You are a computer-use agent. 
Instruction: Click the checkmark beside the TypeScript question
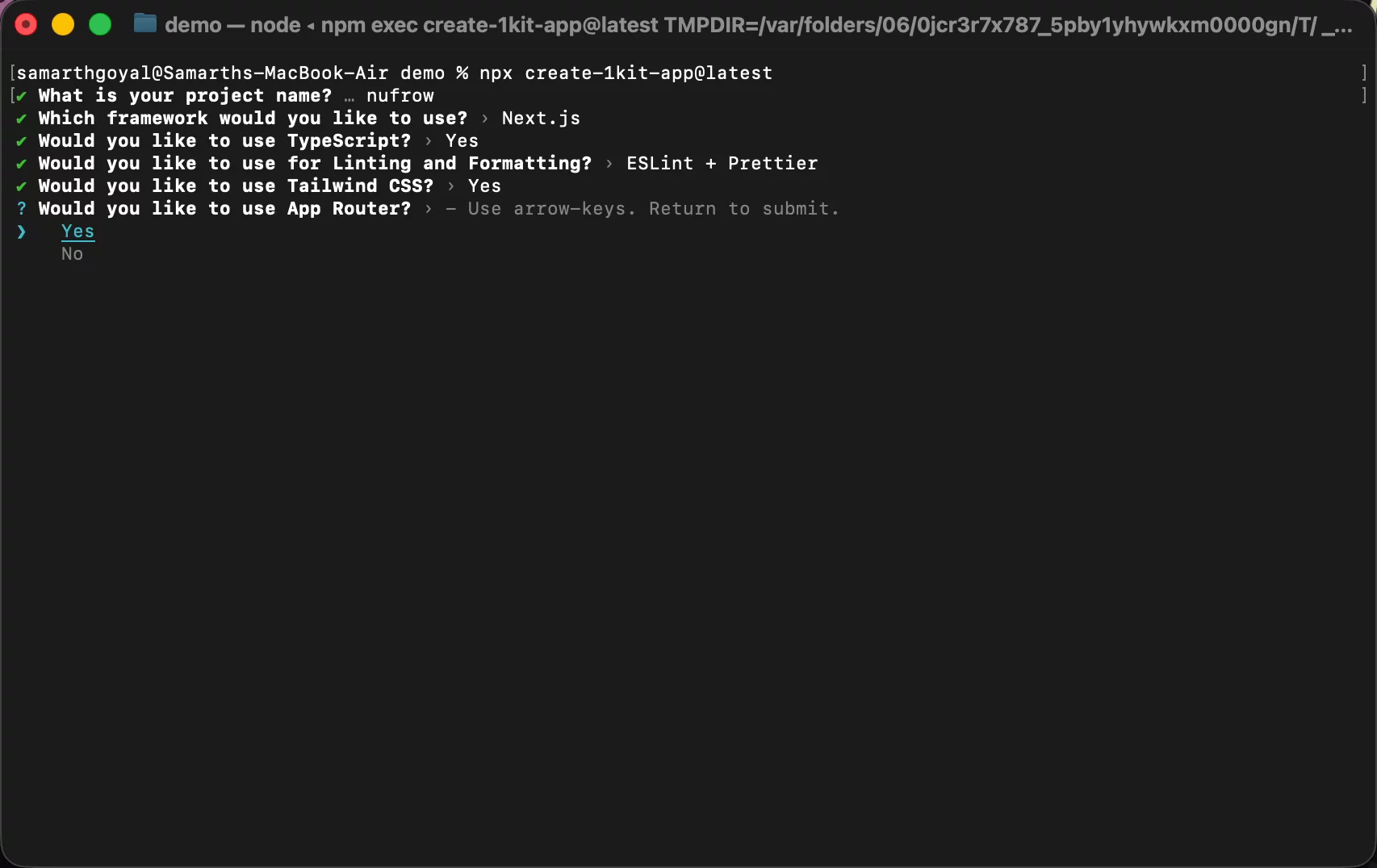(x=22, y=141)
